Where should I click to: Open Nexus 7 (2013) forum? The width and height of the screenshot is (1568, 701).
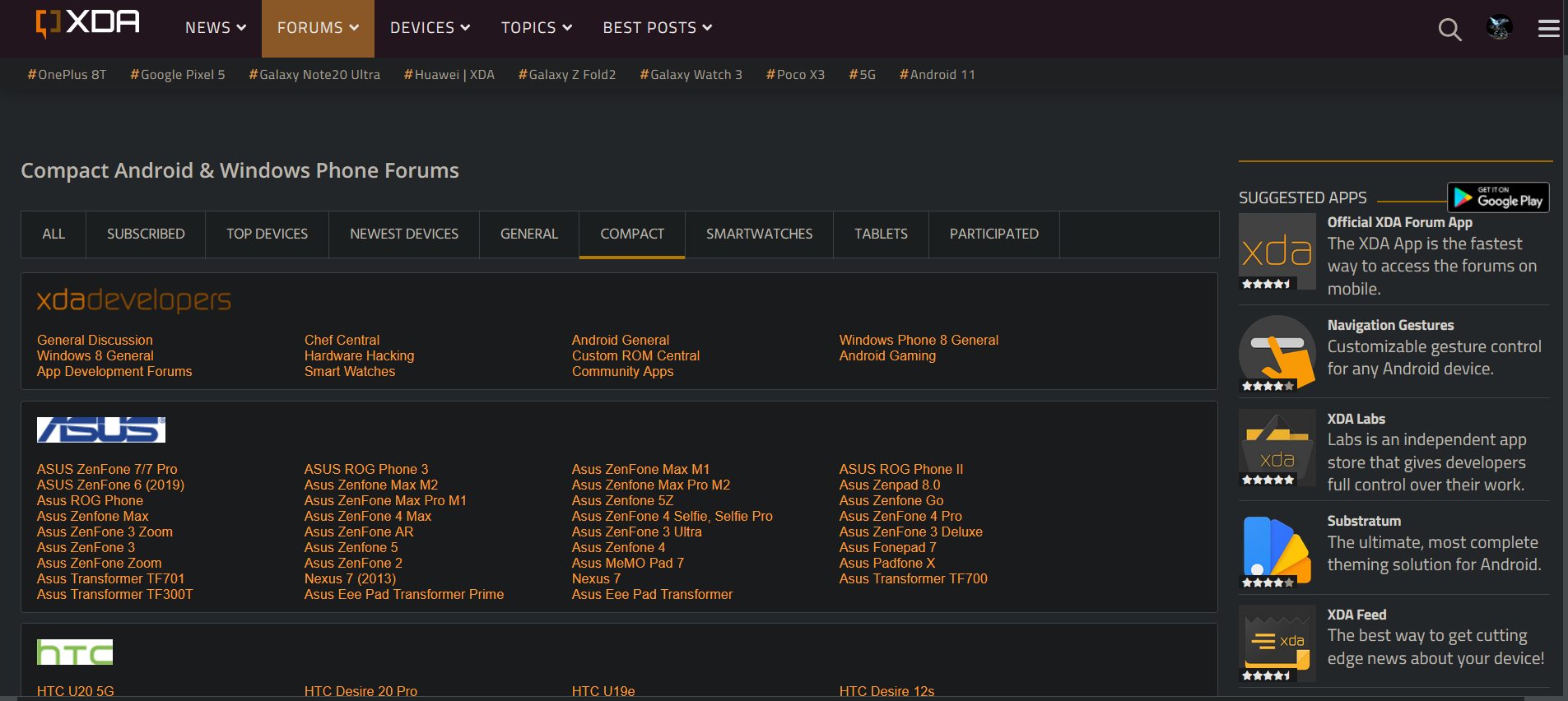point(350,578)
